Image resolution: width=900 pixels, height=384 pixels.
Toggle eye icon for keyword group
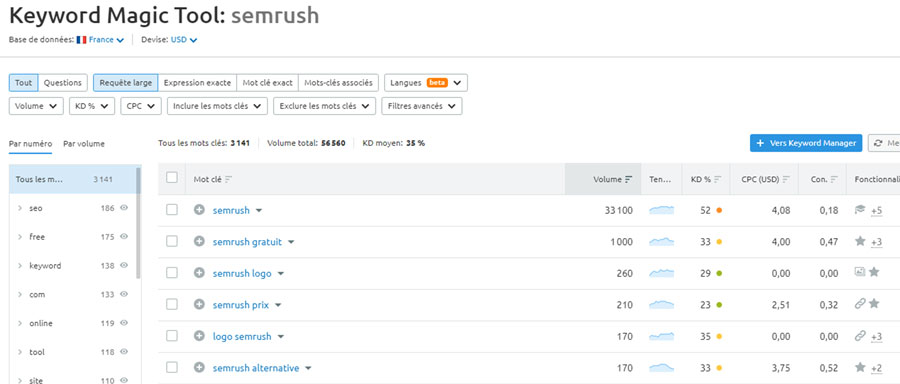point(123,265)
